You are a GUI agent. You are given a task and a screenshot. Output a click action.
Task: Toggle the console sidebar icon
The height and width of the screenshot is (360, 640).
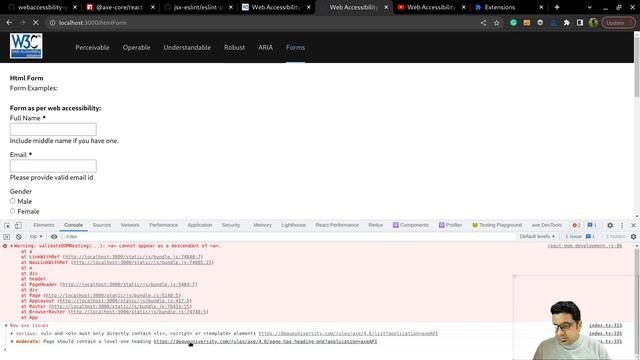point(7,237)
